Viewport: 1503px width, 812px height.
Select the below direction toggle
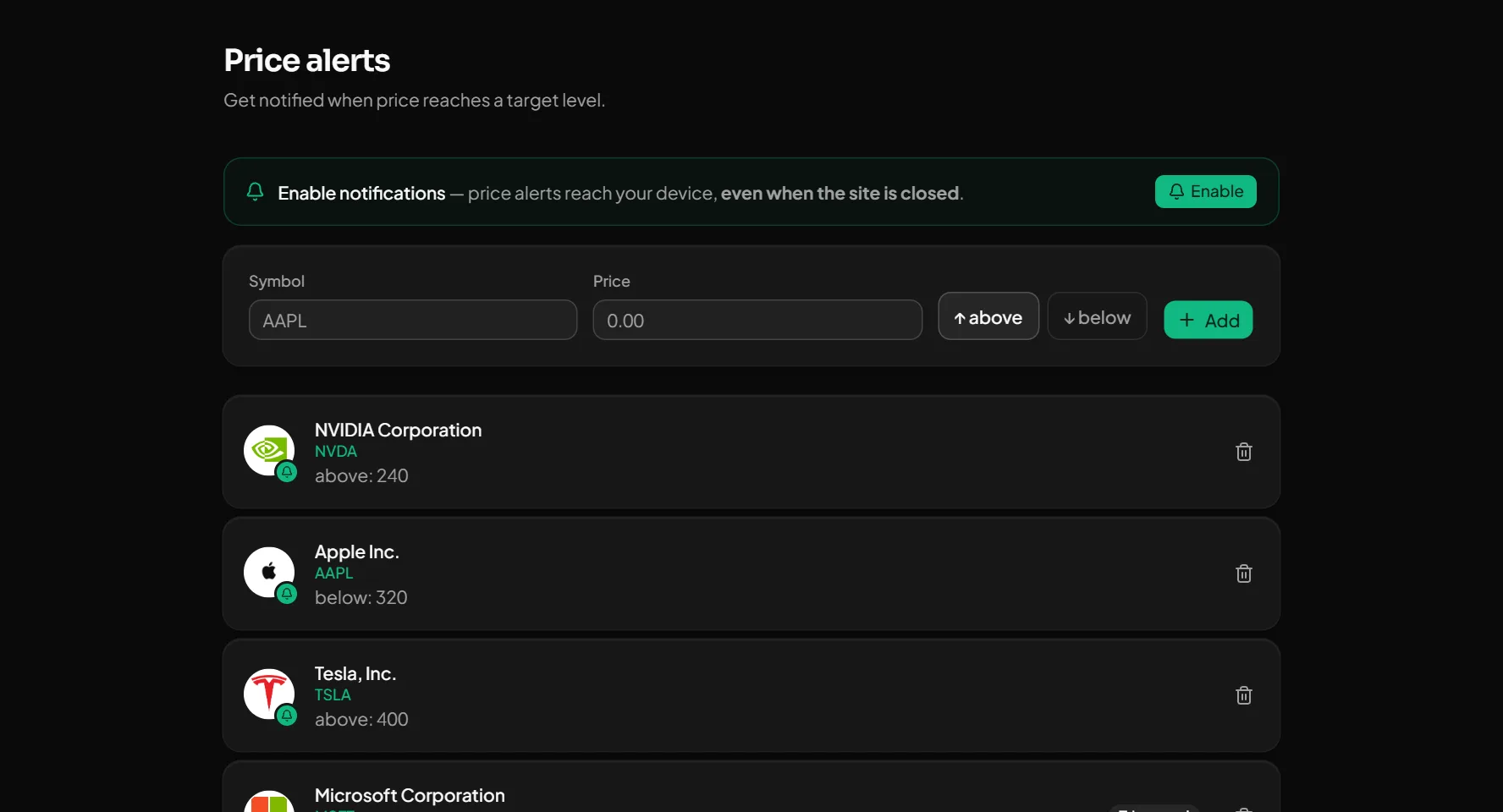click(1097, 316)
